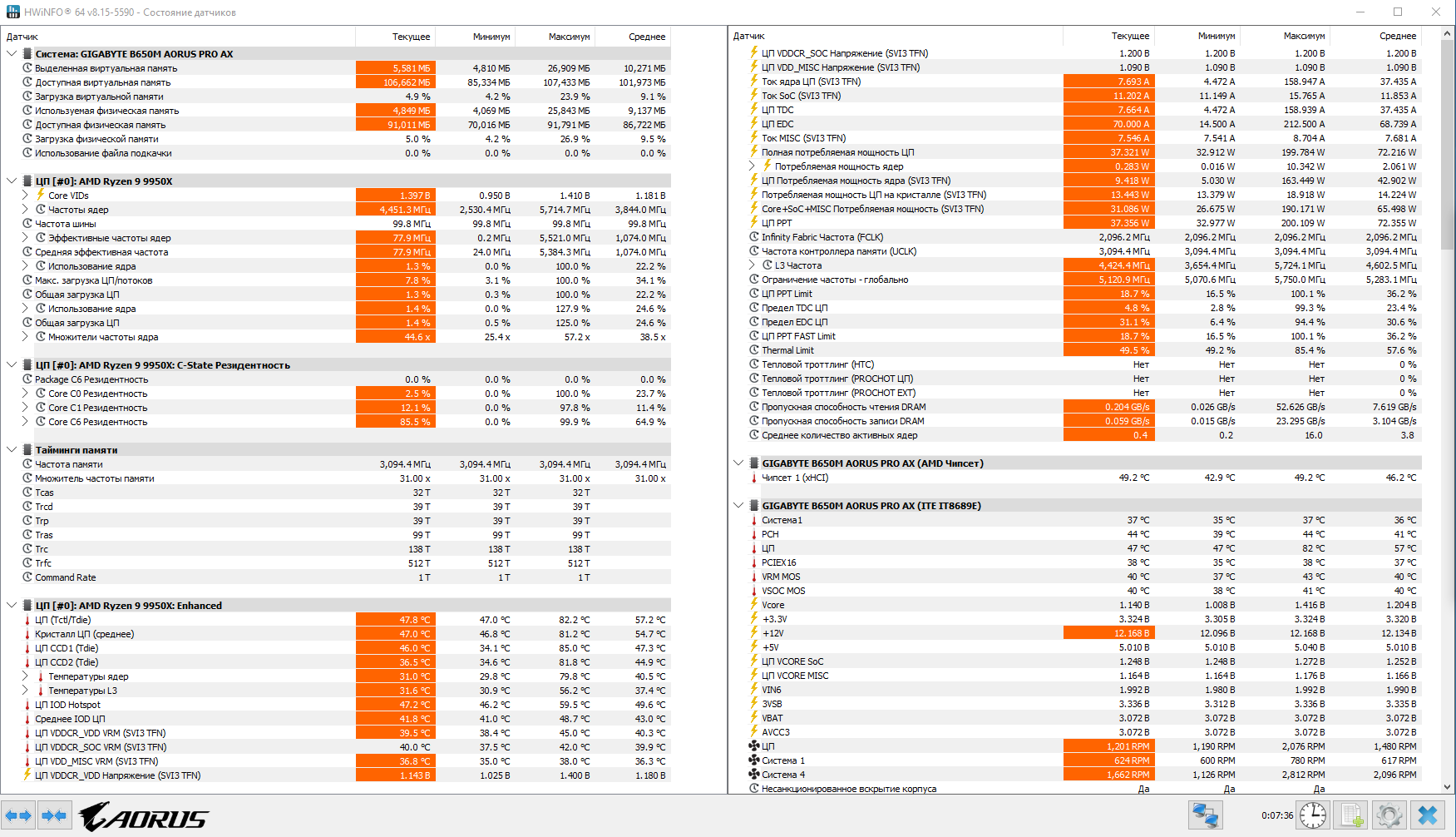1456x837 pixels.
Task: Select the Частота памяти row label
Action: [69, 464]
